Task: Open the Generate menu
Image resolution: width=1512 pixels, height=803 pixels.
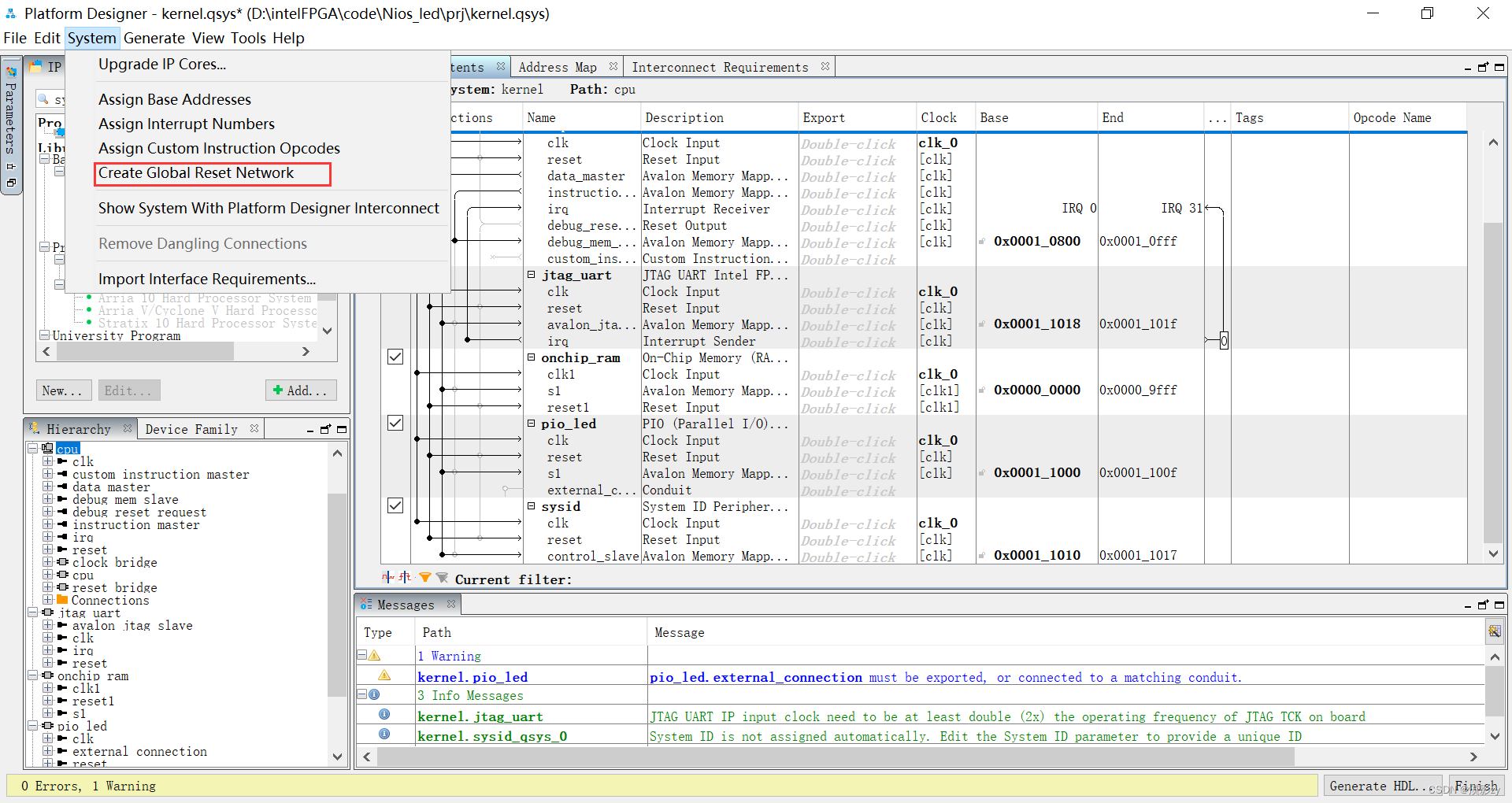Action: [154, 38]
